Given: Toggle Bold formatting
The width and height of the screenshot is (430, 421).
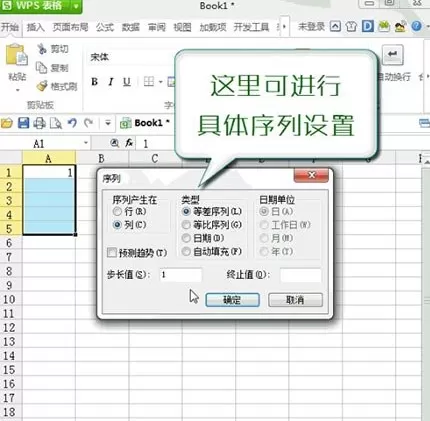Looking at the screenshot, I should click(95, 81).
